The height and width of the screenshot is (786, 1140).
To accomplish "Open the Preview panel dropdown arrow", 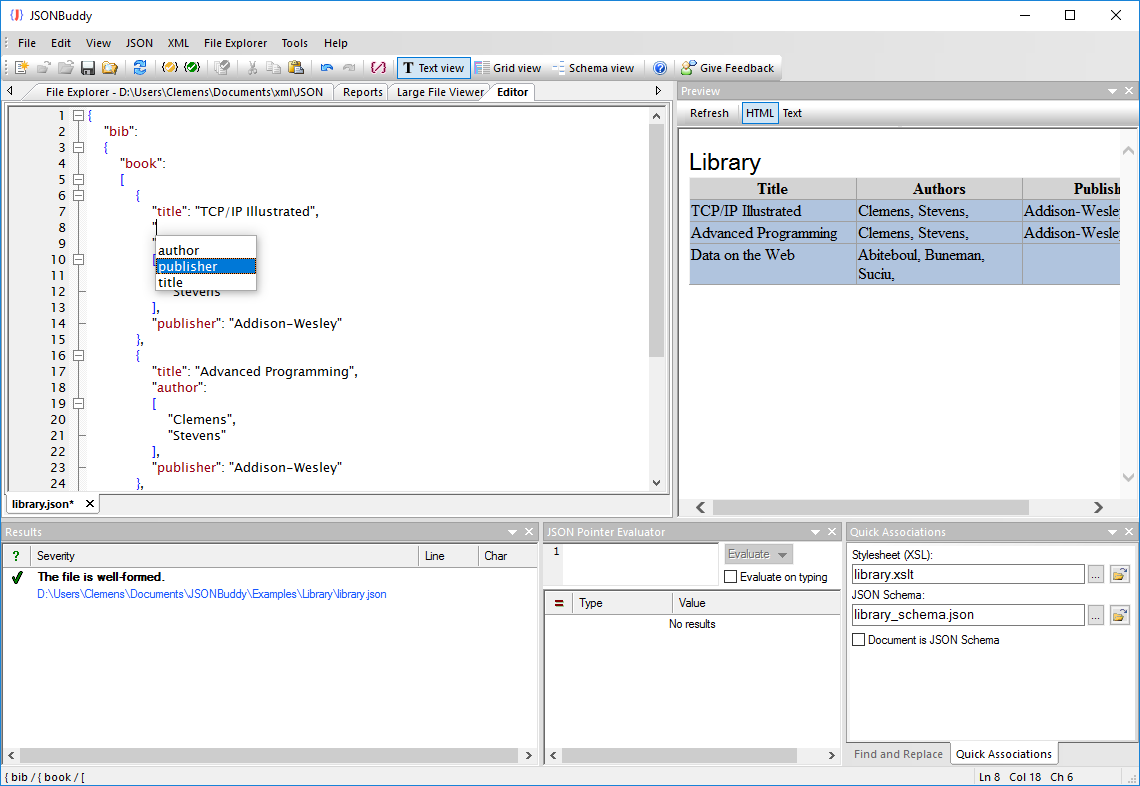I will (x=1112, y=91).
